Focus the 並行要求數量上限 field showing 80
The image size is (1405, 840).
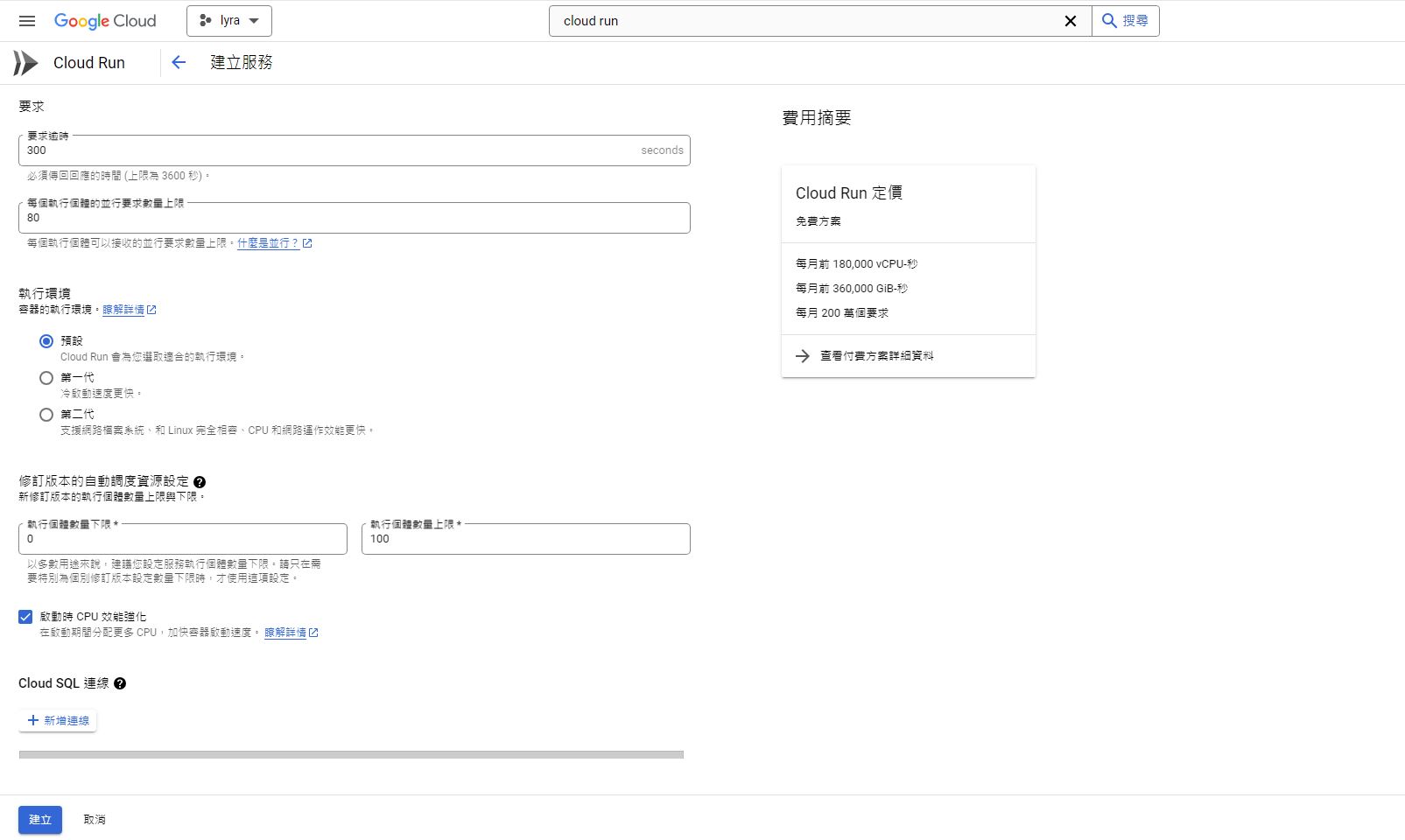(355, 218)
